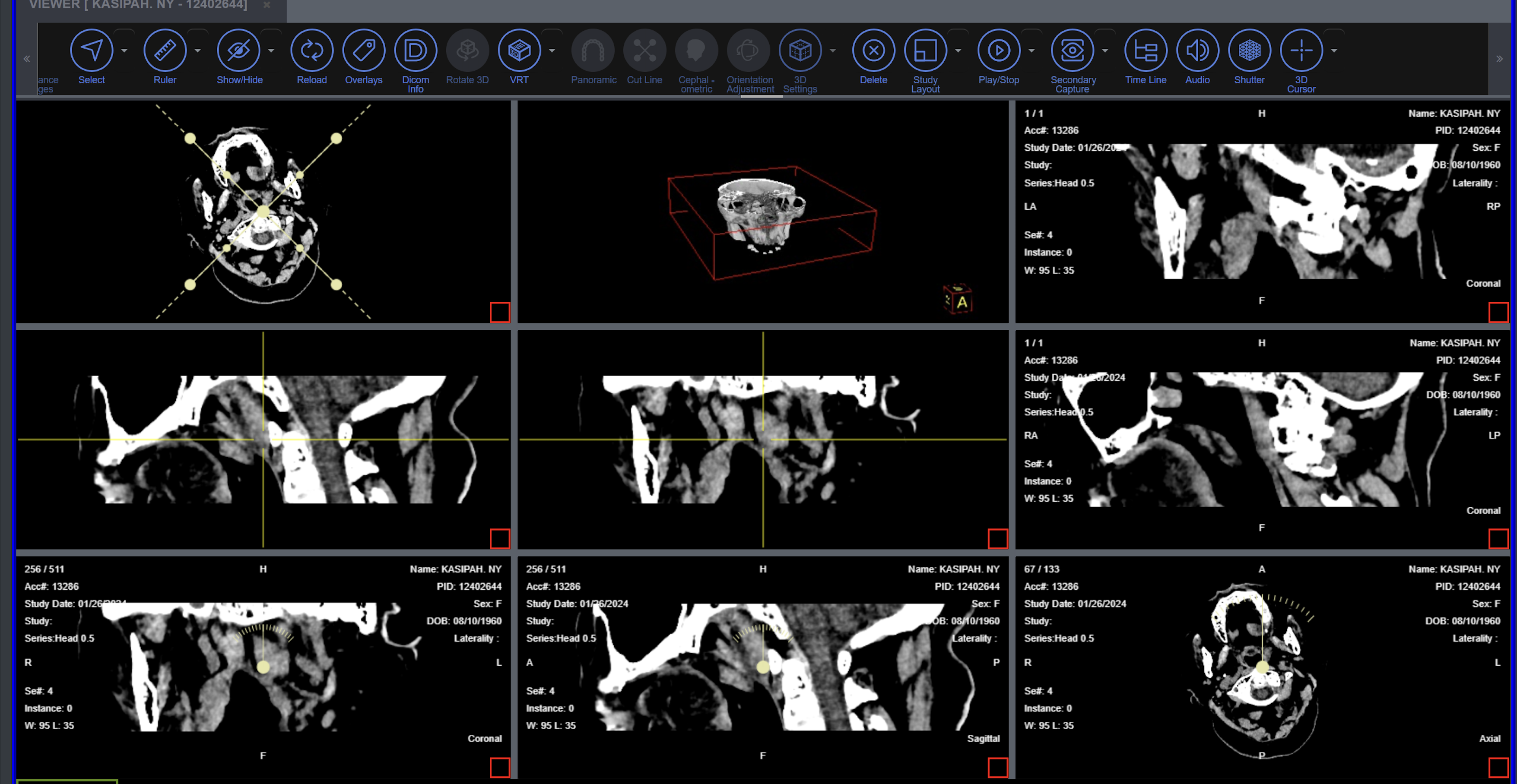Tick red checkbox in LA/RP Coronal viewport
Image resolution: width=1517 pixels, height=784 pixels.
coord(1498,312)
